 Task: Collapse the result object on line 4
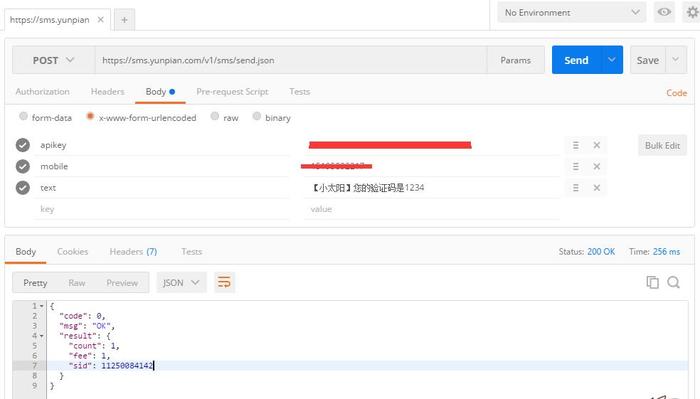tap(42, 336)
